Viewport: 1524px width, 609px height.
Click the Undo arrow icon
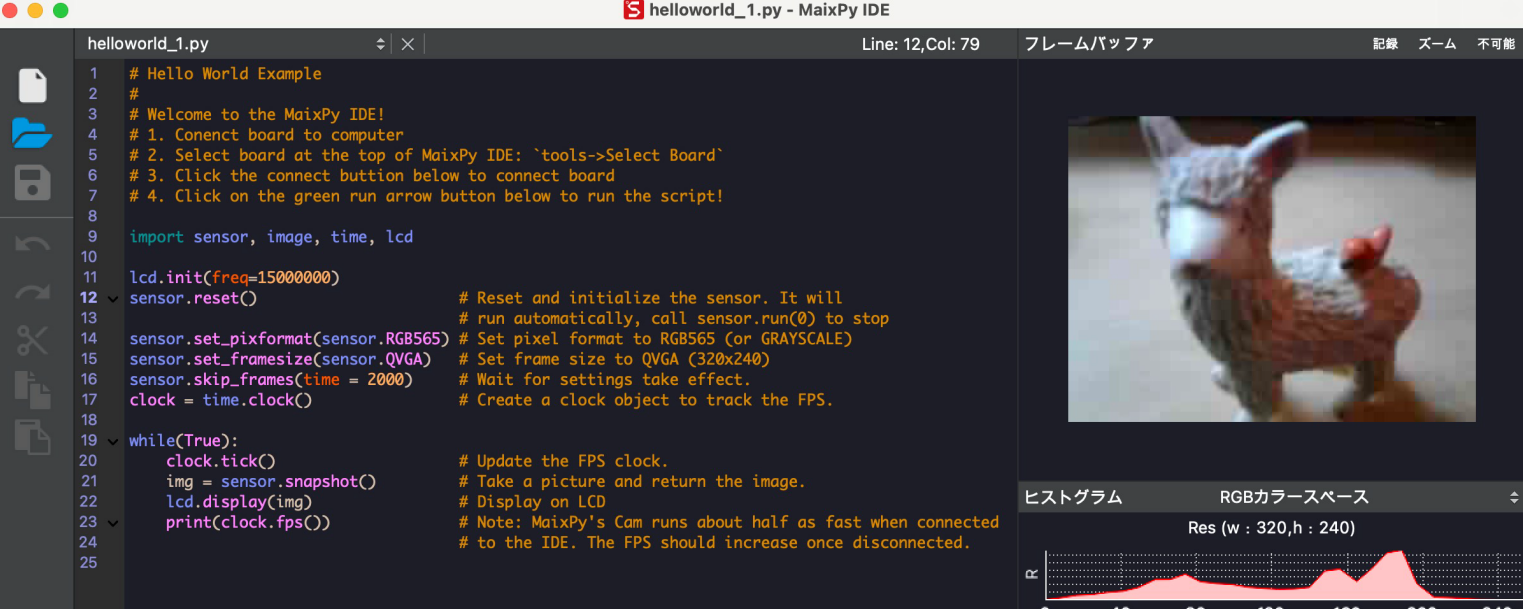32,243
